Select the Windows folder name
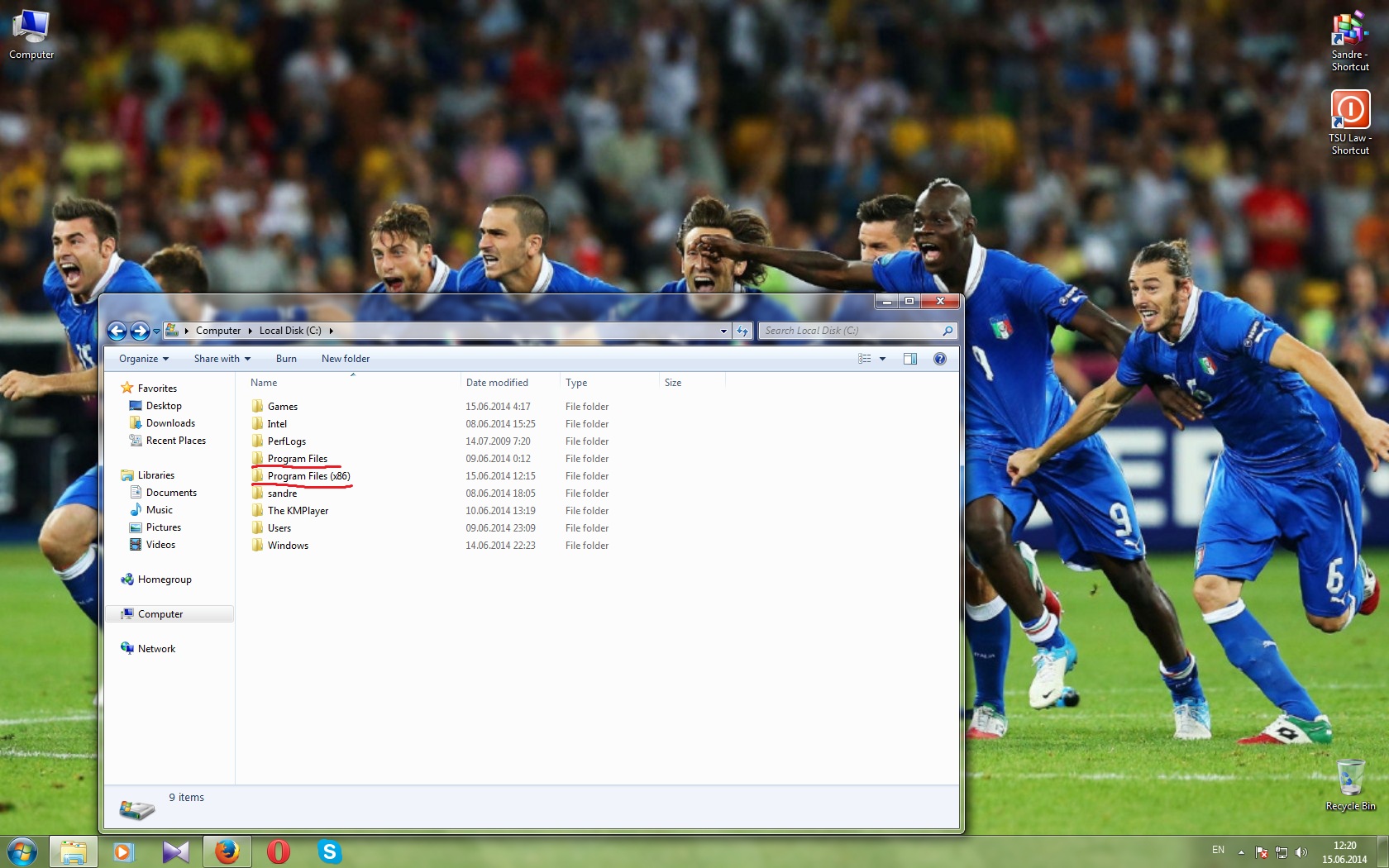This screenshot has height=868, width=1389. tap(288, 546)
